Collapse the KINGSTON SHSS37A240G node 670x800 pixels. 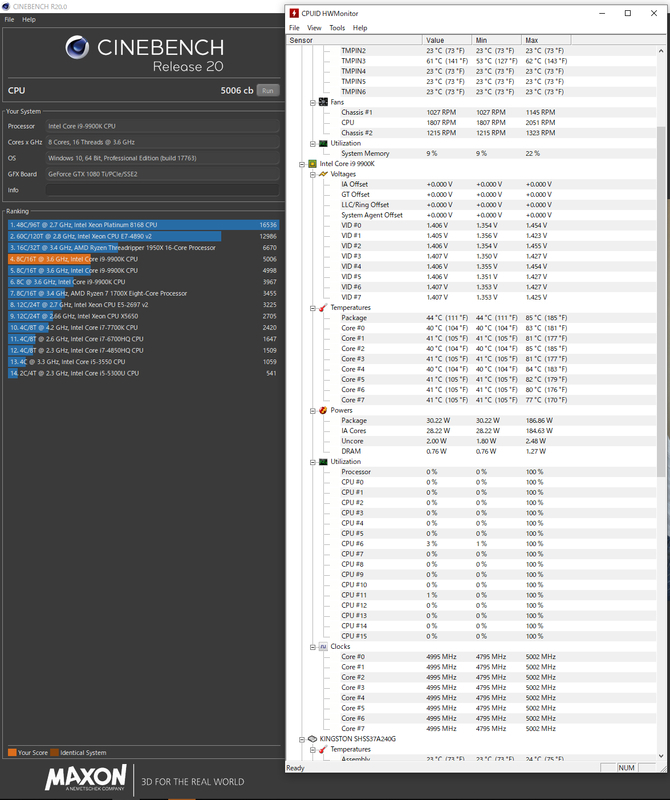pos(302,739)
